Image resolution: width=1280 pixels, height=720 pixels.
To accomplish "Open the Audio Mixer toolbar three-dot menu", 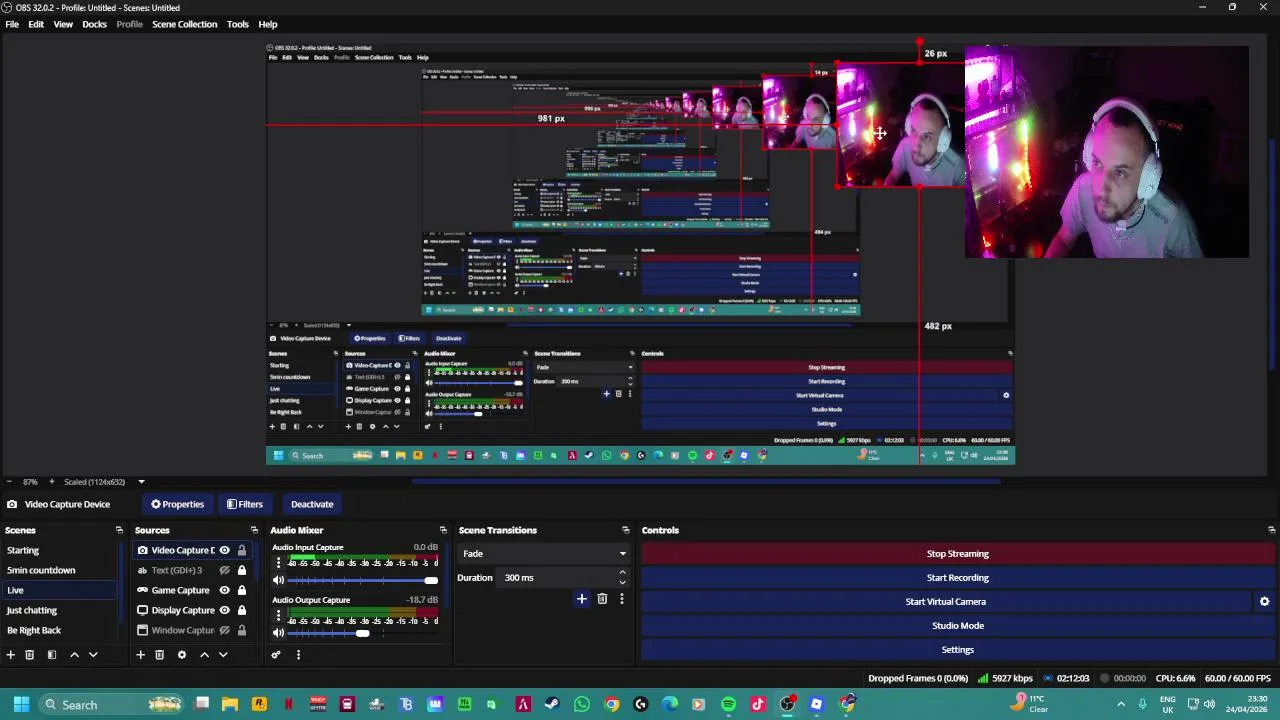I will 298,655.
